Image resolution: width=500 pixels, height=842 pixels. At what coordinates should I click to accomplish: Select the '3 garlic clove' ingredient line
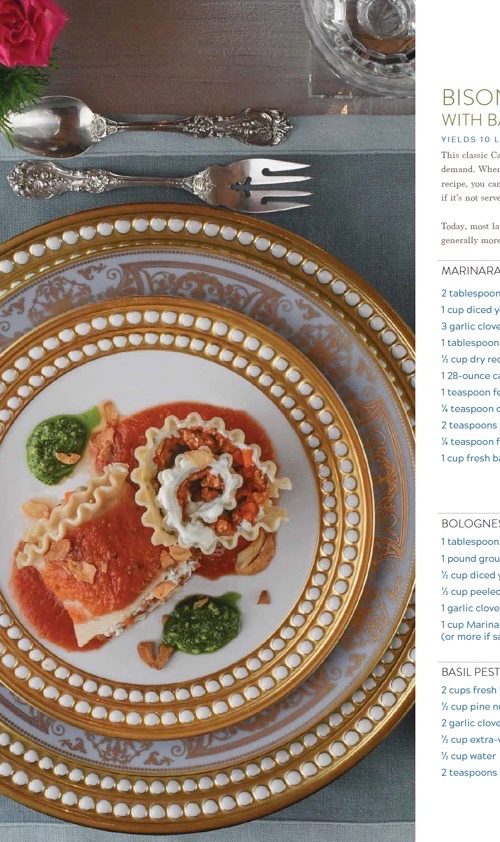470,326
